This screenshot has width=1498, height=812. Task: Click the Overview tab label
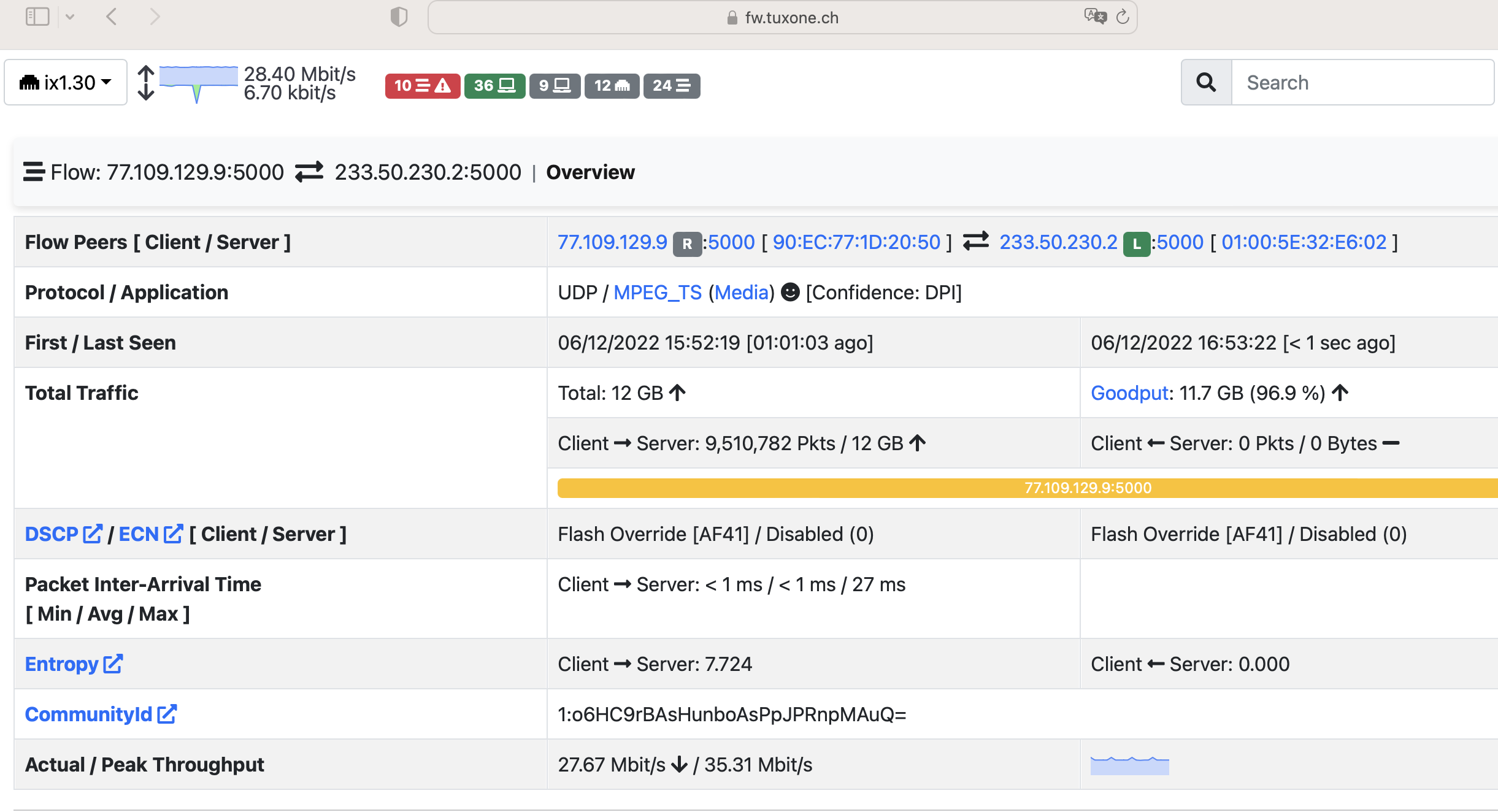point(590,172)
